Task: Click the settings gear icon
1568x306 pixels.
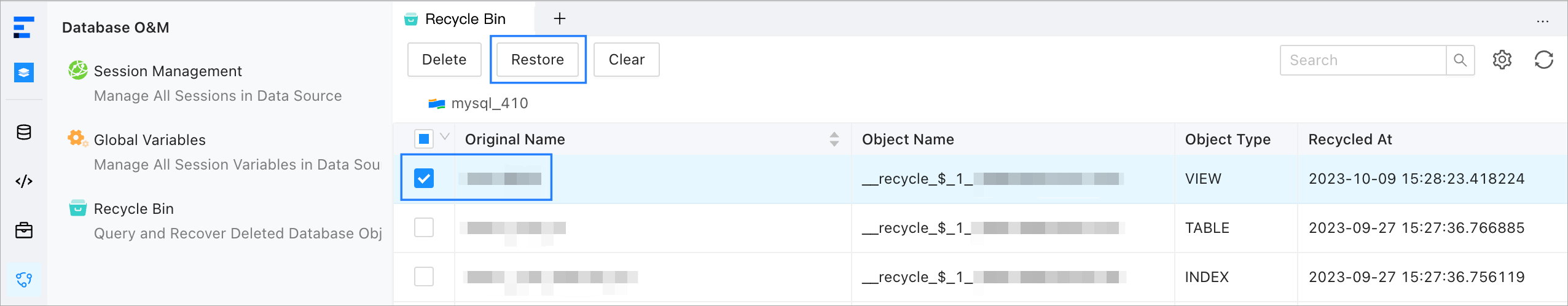Action: pyautogui.click(x=1502, y=60)
